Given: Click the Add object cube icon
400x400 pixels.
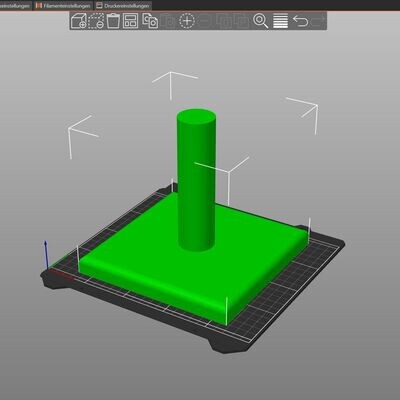Looking at the screenshot, I should click(79, 21).
